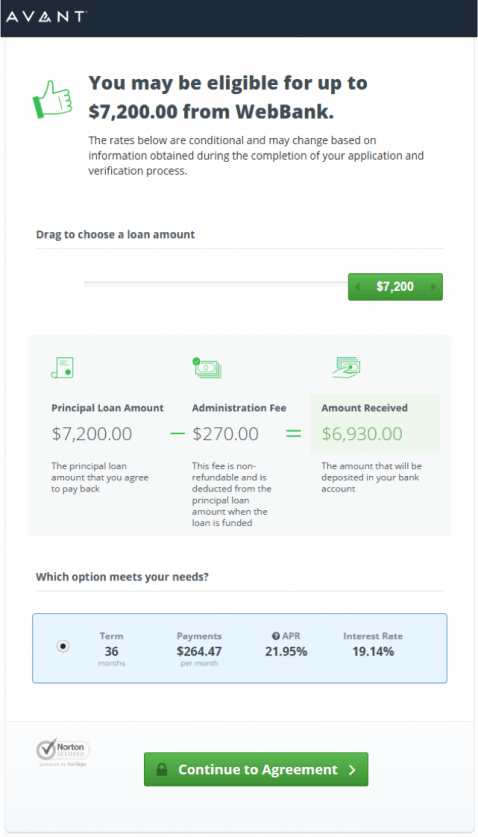Click the lock icon on Continue button
Viewport: 478px width, 837px height.
(162, 769)
